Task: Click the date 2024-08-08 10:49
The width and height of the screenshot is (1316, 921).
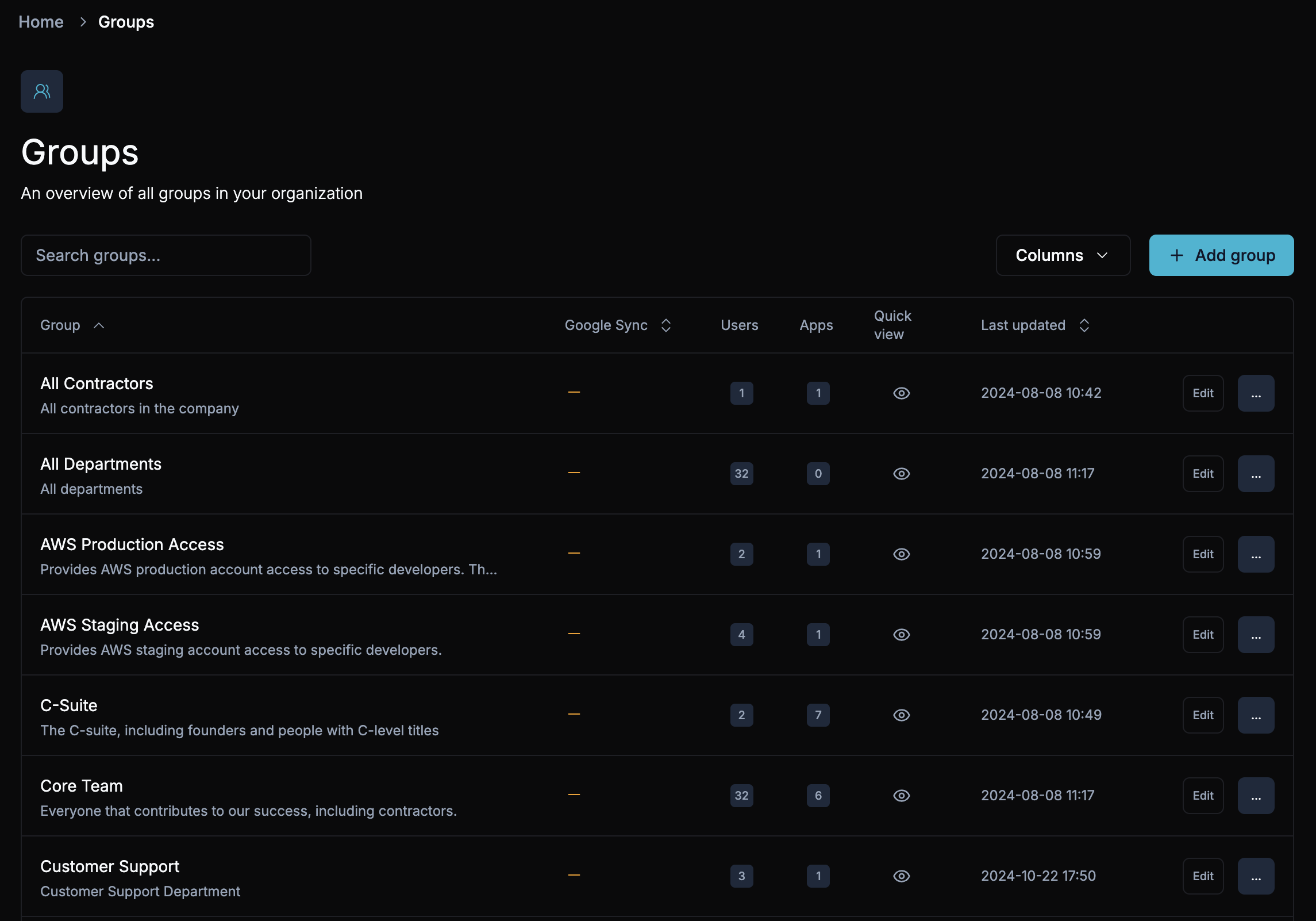Action: (1041, 715)
